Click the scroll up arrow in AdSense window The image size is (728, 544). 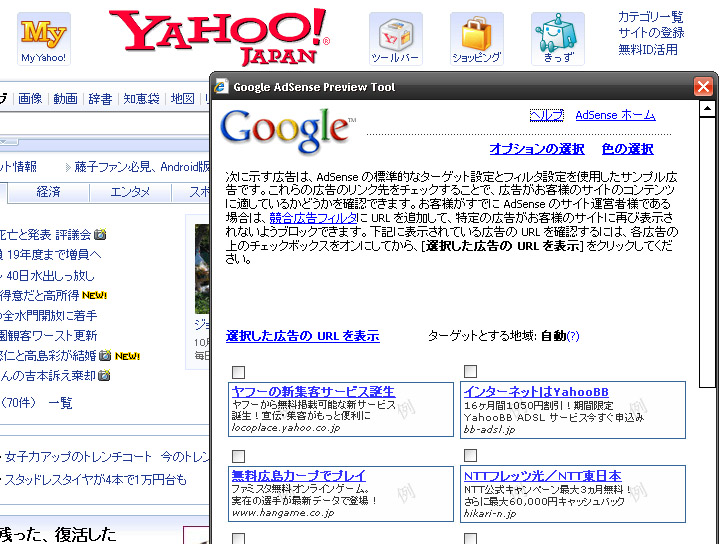point(707,109)
